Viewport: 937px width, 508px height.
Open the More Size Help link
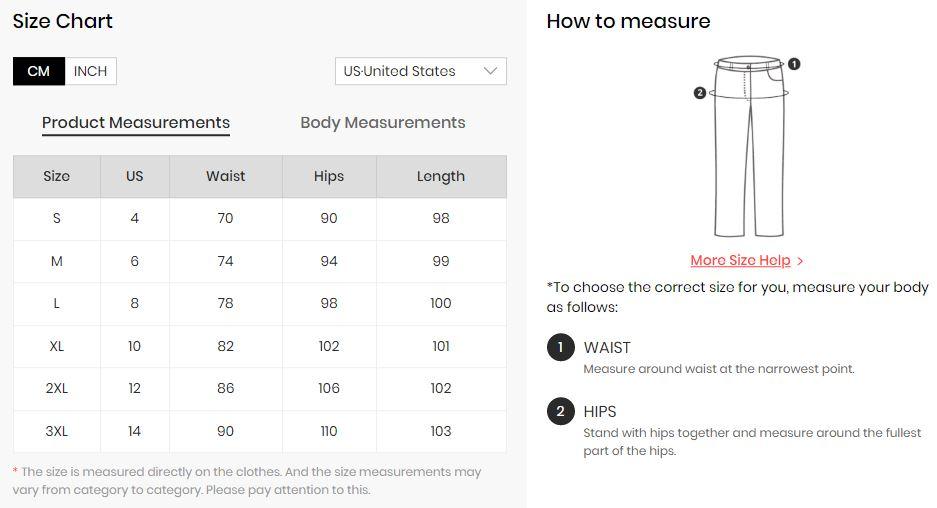click(x=740, y=261)
